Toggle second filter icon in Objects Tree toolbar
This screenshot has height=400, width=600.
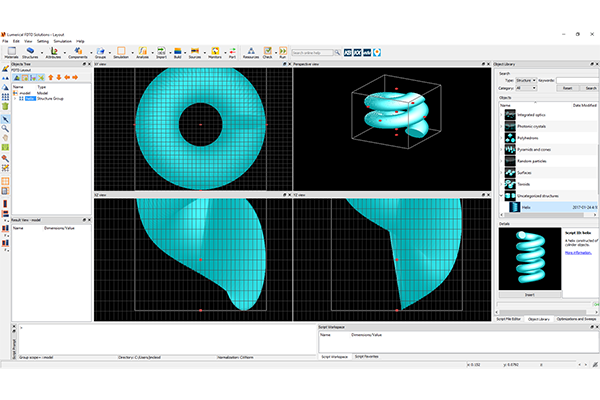25,78
